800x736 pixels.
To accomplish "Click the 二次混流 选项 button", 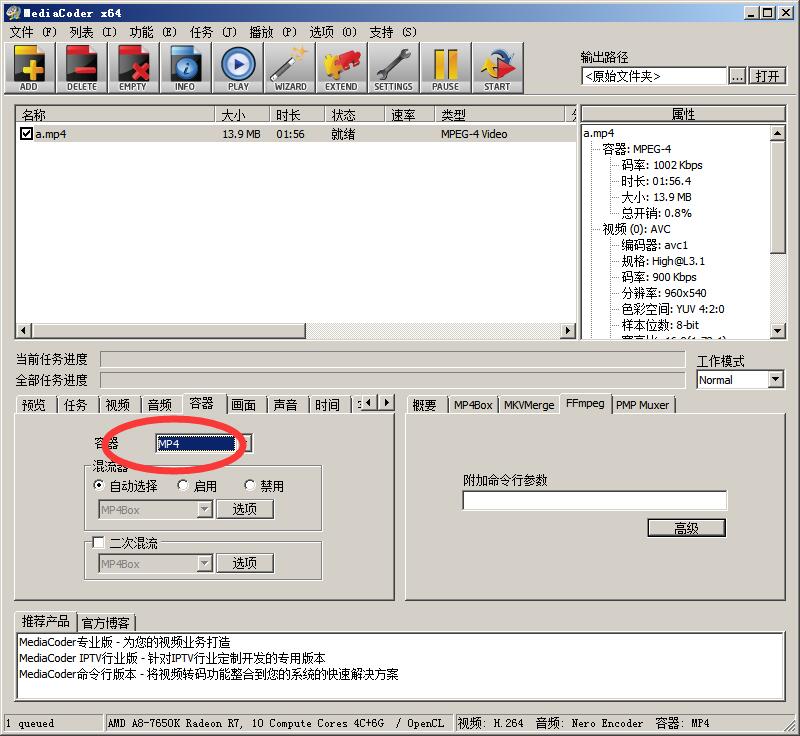I will tap(245, 563).
